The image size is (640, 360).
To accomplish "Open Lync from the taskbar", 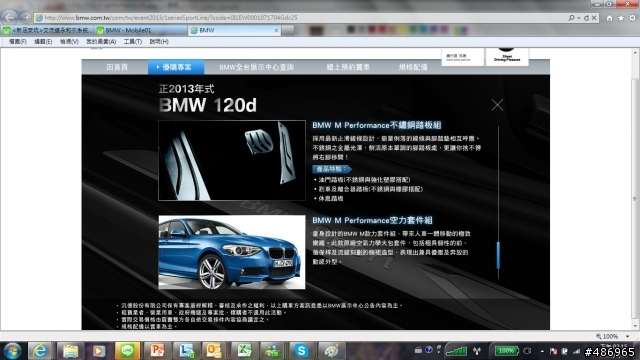I will point(186,351).
